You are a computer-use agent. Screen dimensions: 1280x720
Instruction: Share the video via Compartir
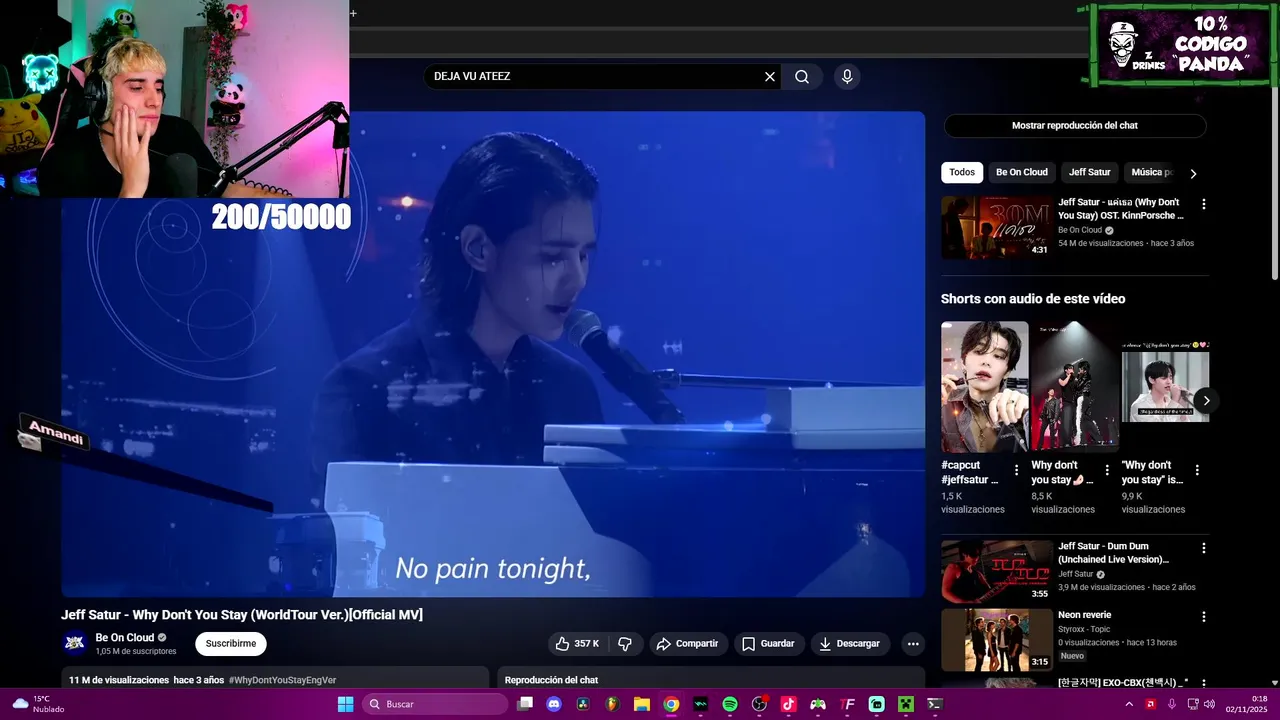tap(688, 644)
